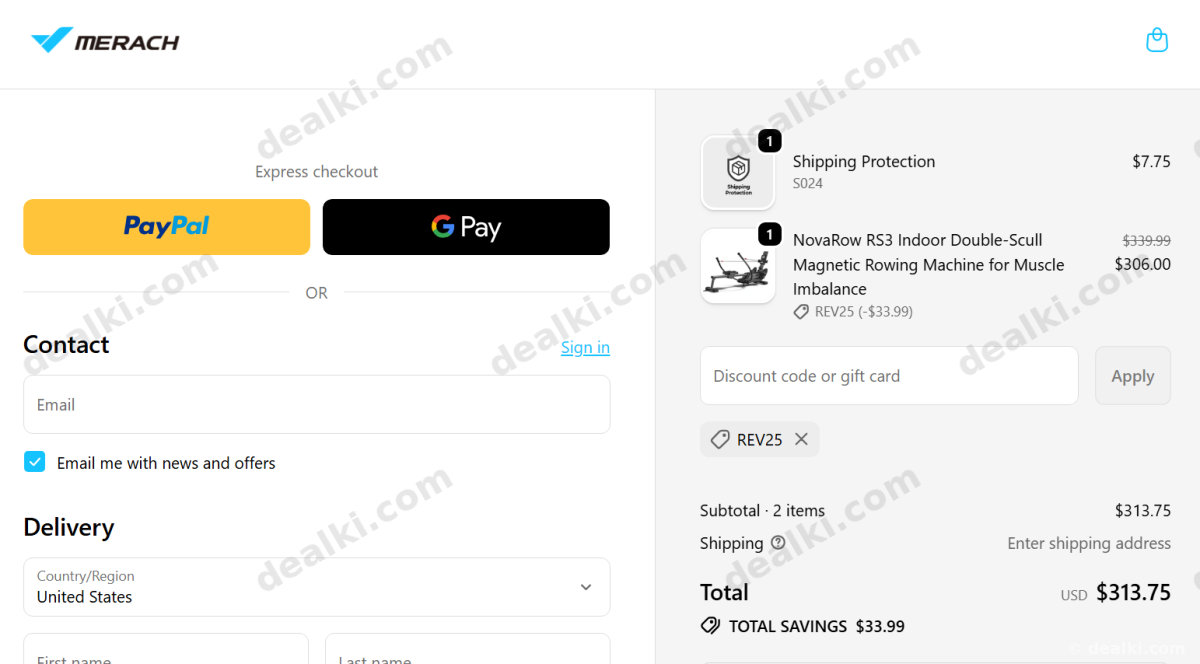Click the Apply discount button
The image size is (1200, 664).
click(x=1133, y=376)
